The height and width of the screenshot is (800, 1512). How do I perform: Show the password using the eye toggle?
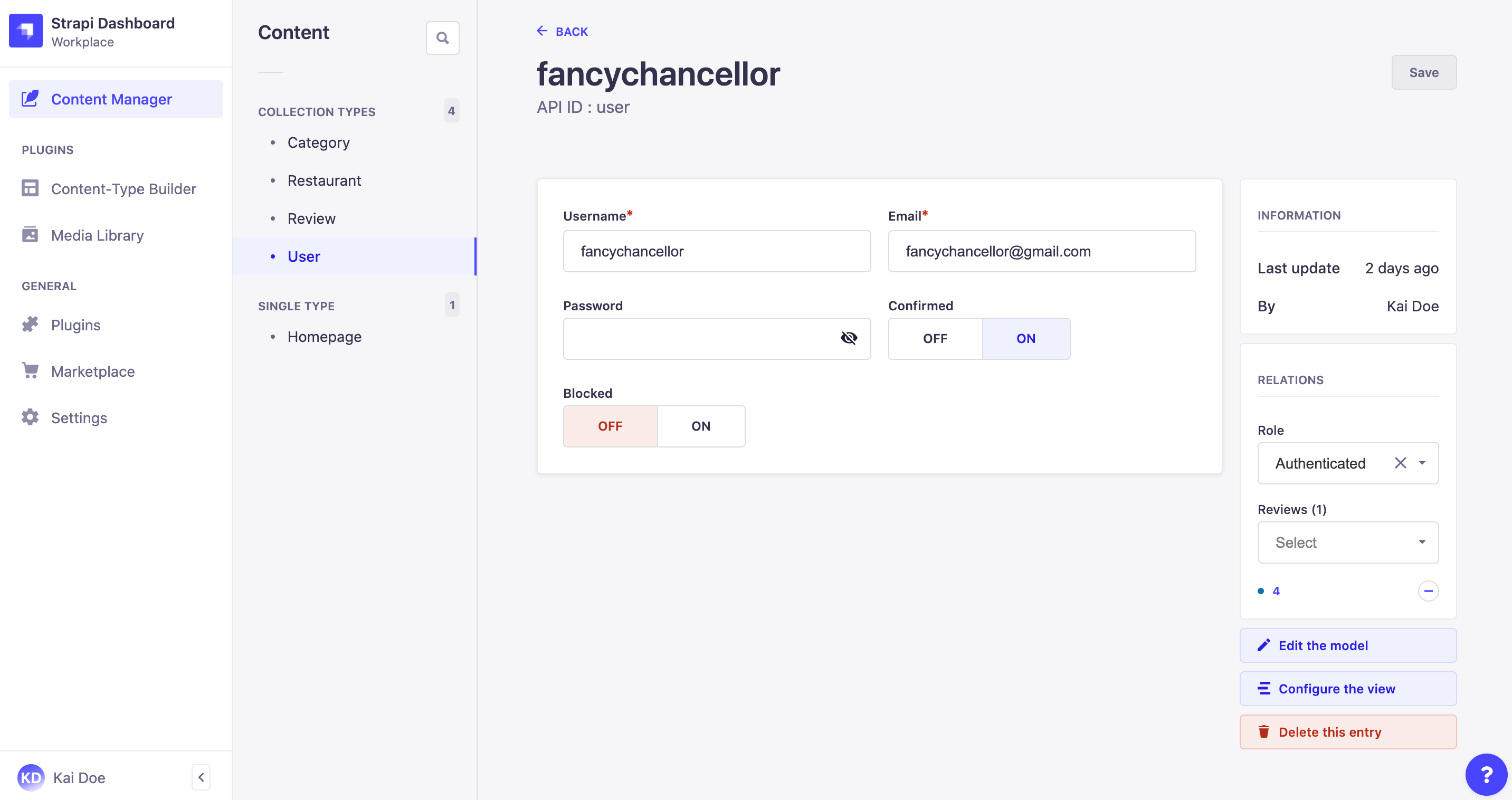(x=849, y=339)
